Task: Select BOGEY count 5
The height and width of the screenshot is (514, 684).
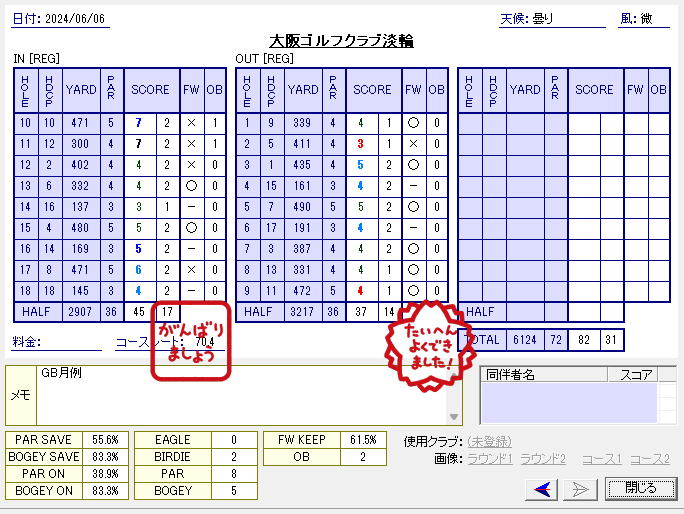Action: 234,491
